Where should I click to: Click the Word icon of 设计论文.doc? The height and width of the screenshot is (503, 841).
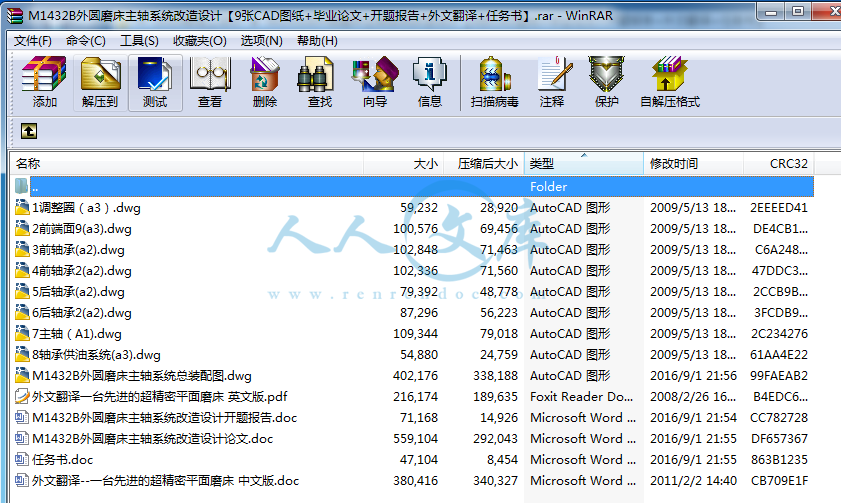click(x=22, y=438)
